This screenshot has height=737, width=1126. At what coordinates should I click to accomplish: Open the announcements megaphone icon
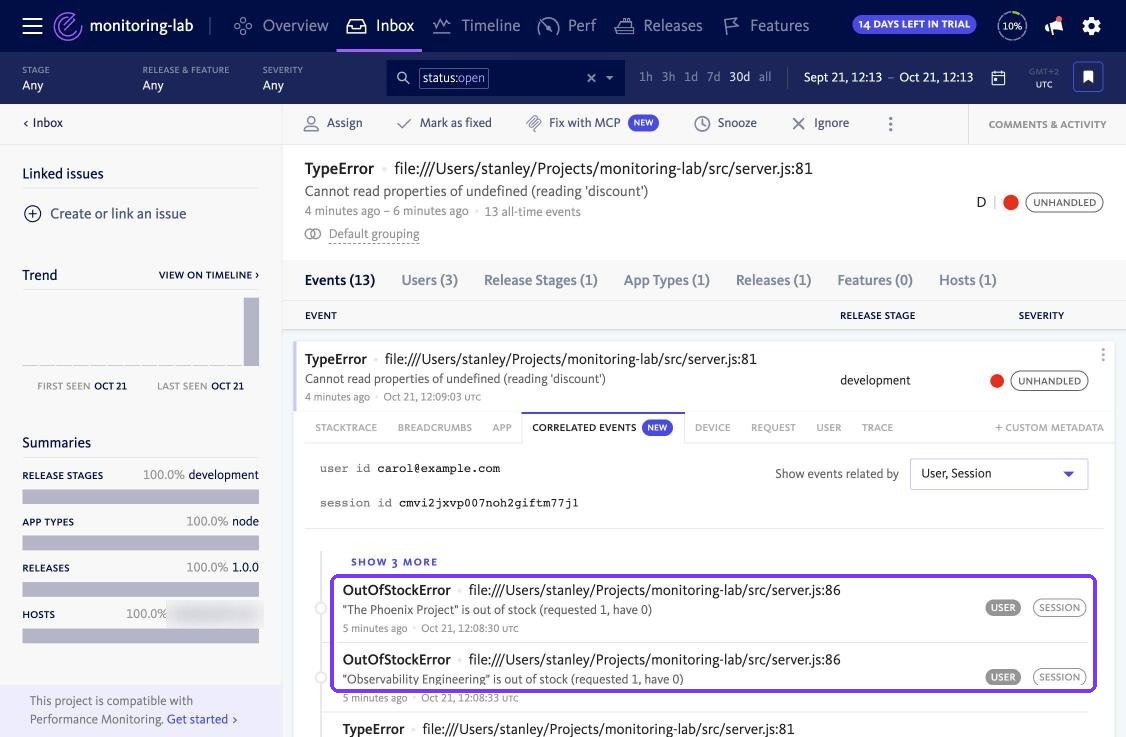click(1053, 26)
